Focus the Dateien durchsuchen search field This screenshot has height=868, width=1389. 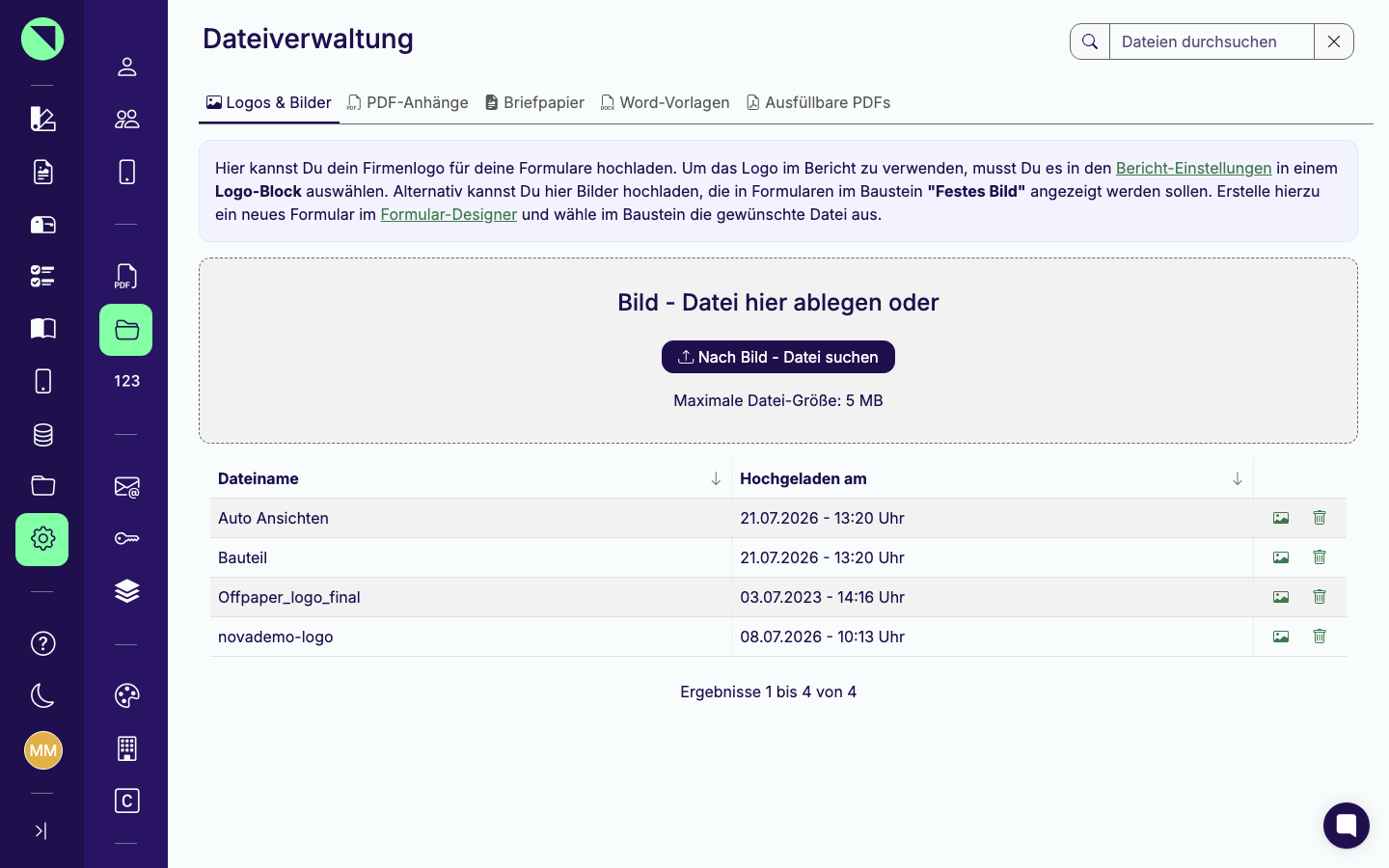click(x=1212, y=41)
